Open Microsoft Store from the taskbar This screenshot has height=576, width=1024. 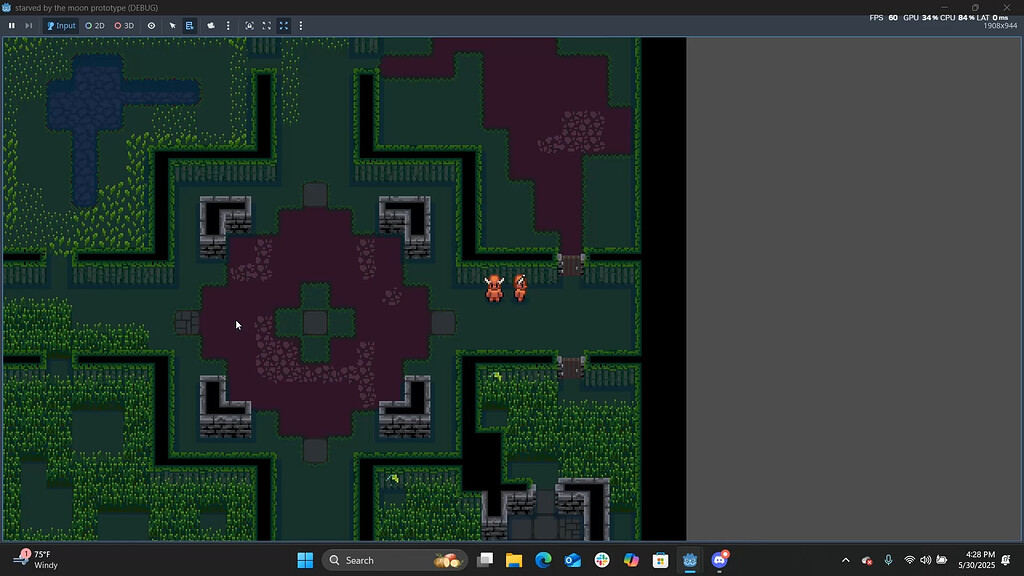click(x=661, y=560)
